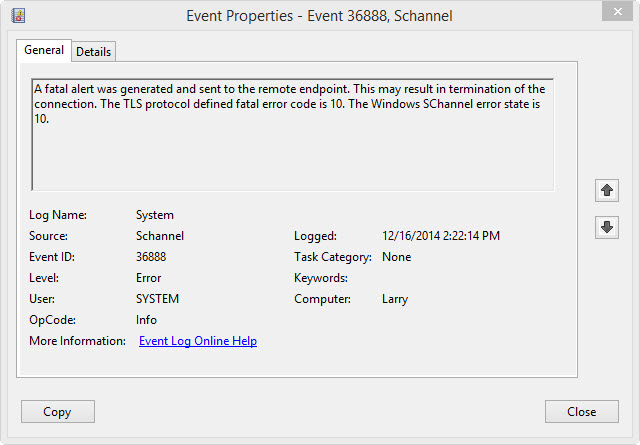Click the User value SYSTEM

tap(158, 299)
